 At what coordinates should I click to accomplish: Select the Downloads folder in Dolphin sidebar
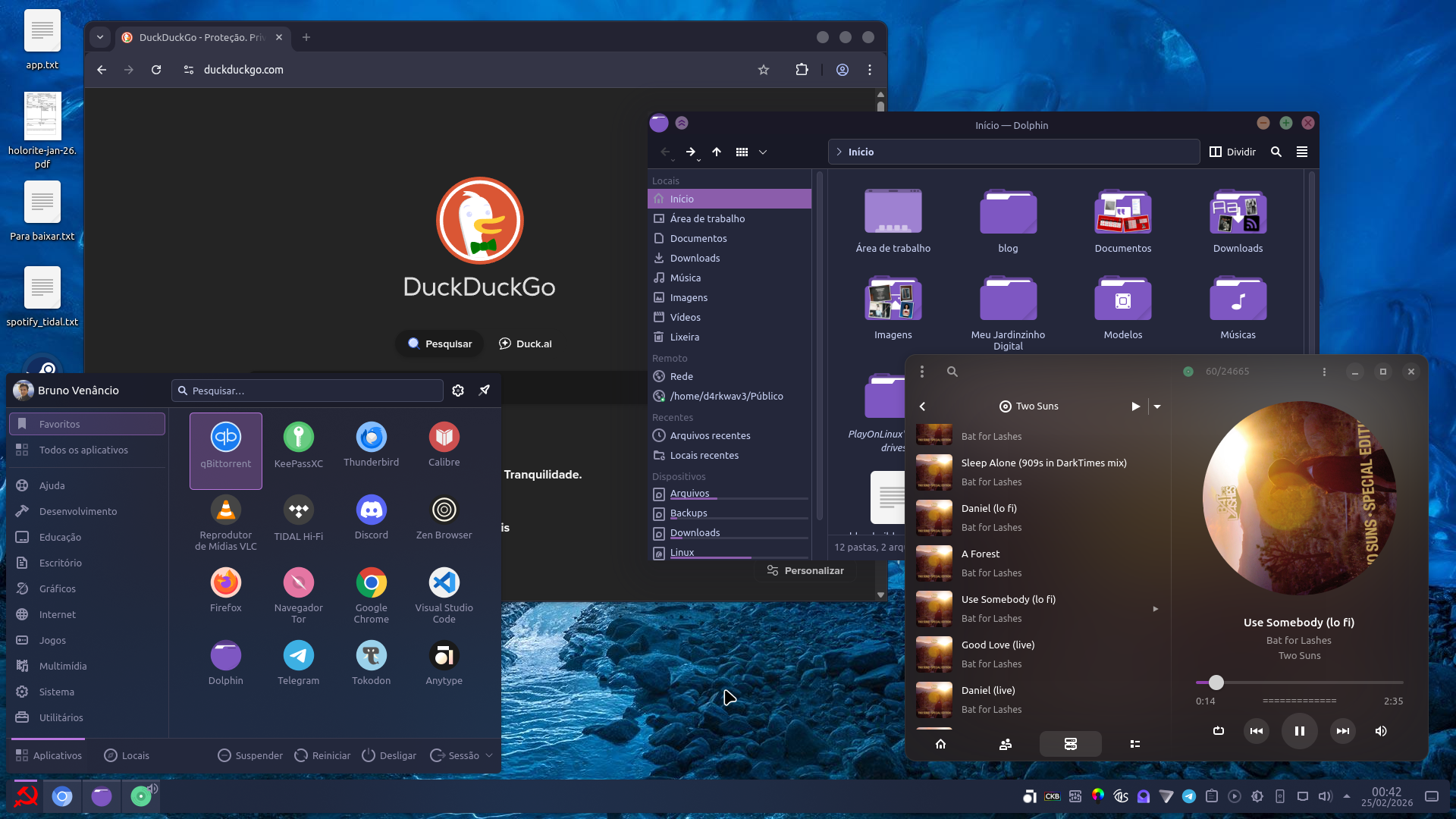pos(694,258)
